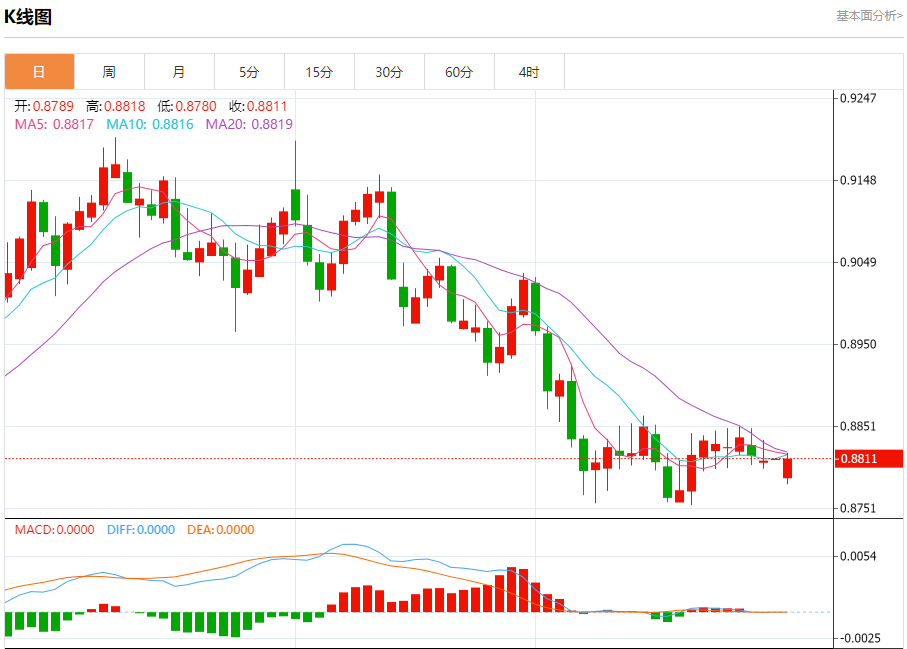The image size is (907, 649).
Task: Click the K线图 heading
Action: pyautogui.click(x=28, y=17)
